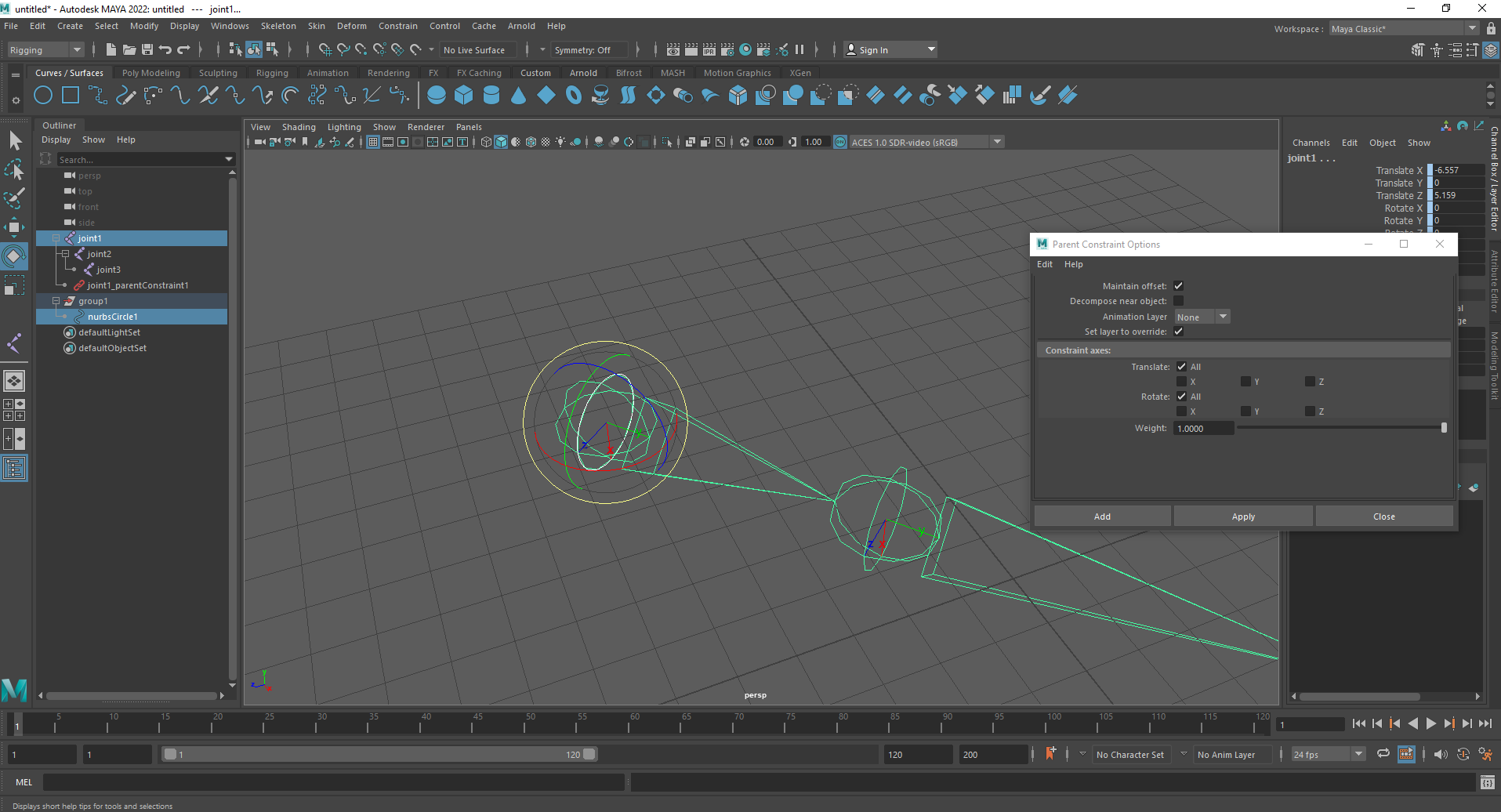Click Close in Parent Constraint Options
The width and height of the screenshot is (1501, 812).
tap(1384, 517)
